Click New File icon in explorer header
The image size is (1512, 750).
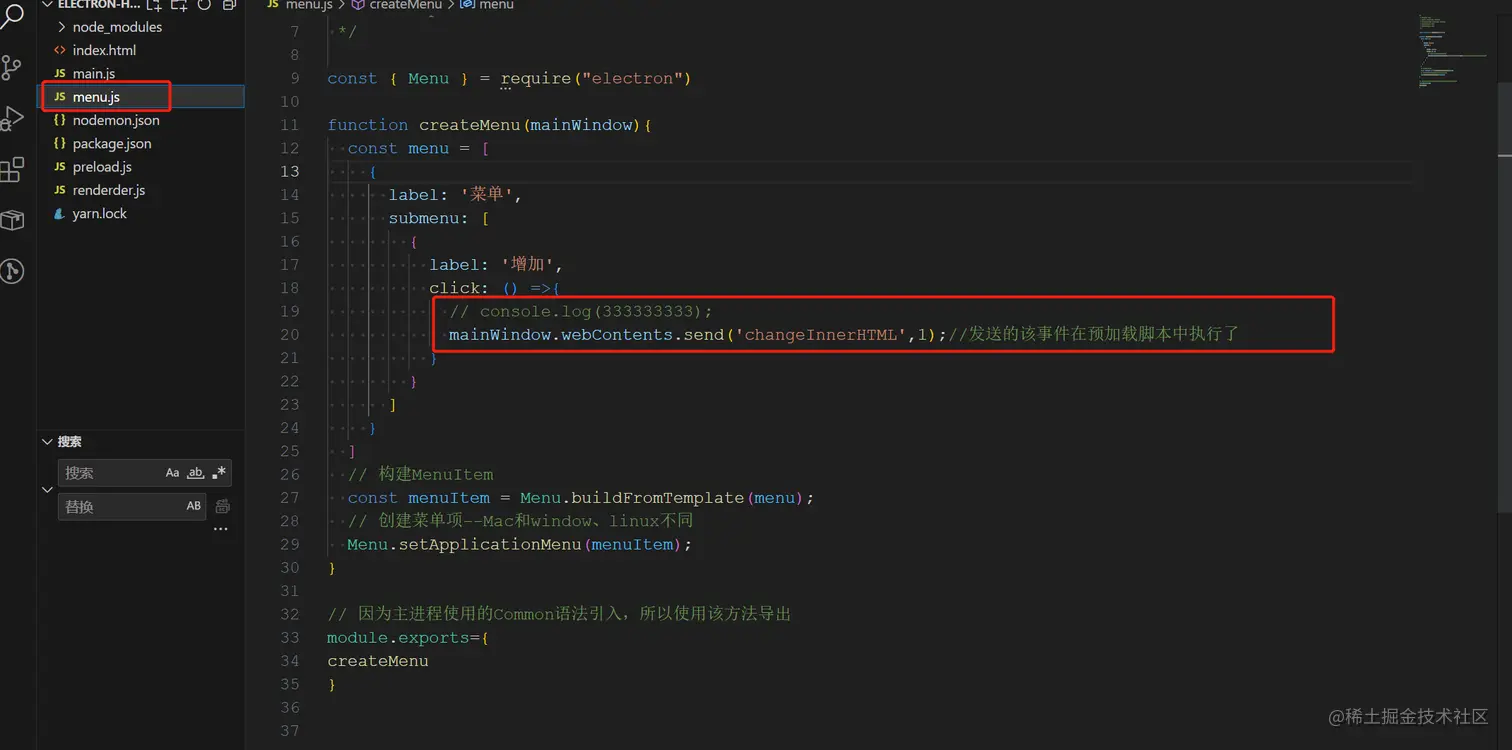[154, 5]
